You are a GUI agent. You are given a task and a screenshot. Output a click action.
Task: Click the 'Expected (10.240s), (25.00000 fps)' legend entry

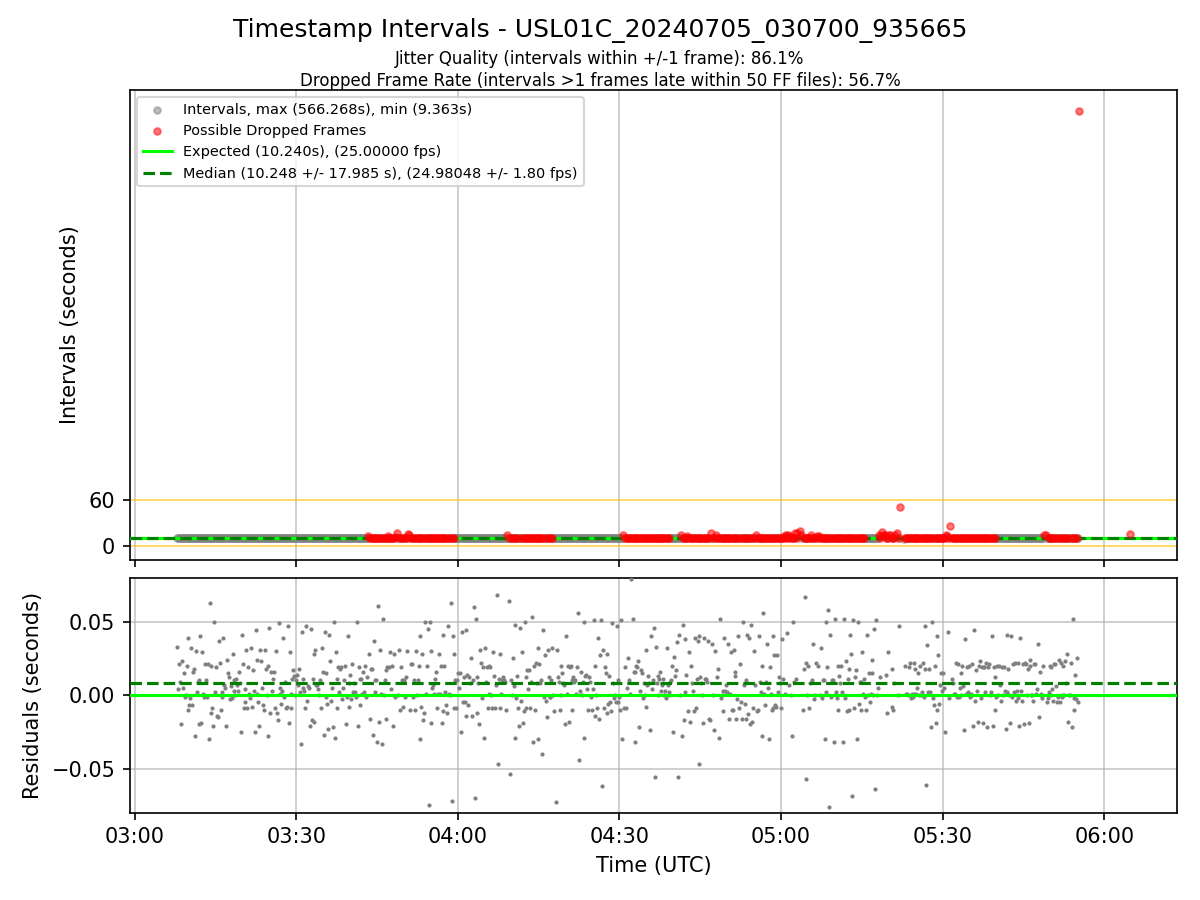311,151
